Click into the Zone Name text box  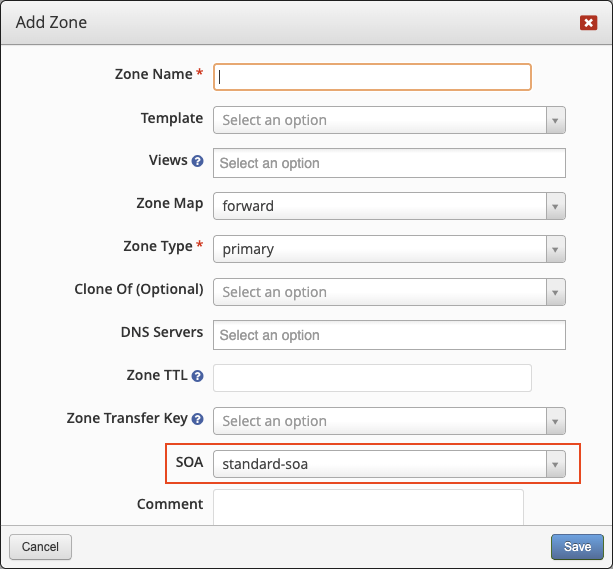click(372, 77)
